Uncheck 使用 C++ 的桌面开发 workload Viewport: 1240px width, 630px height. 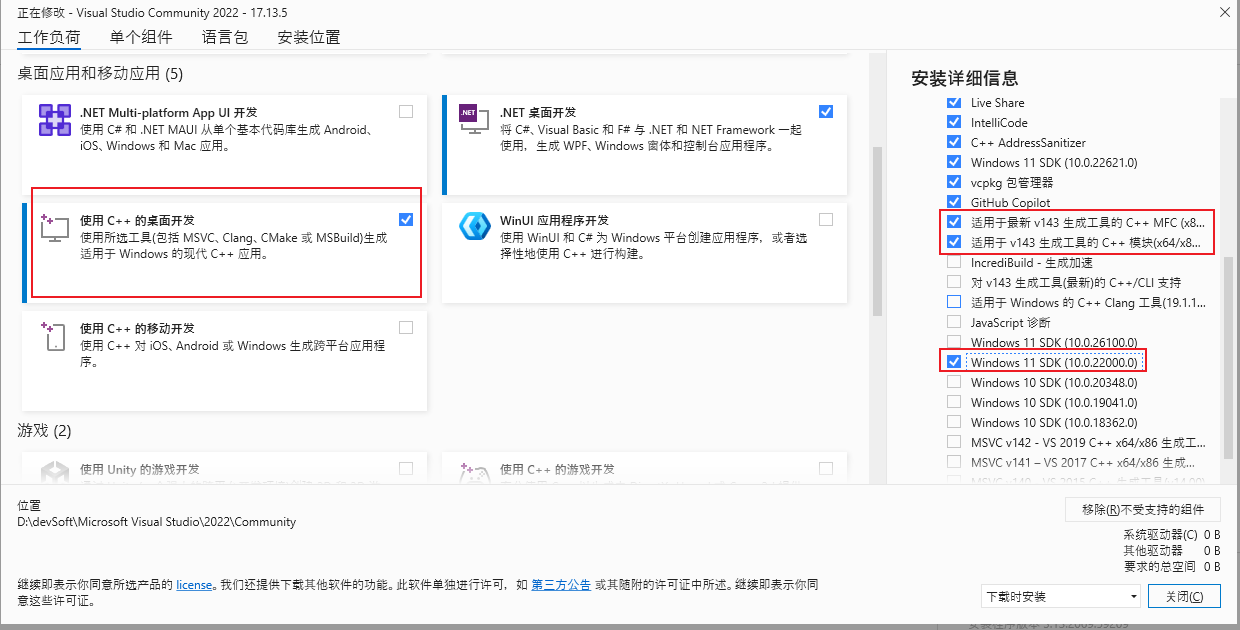pyautogui.click(x=406, y=220)
